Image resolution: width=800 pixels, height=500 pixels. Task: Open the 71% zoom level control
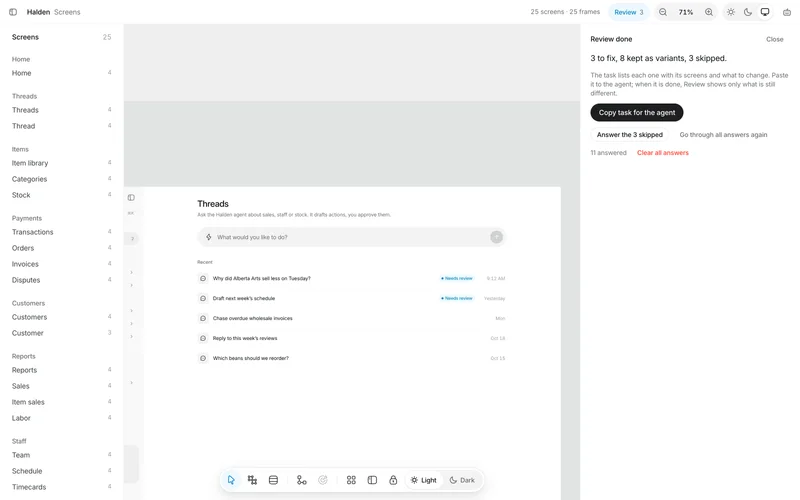click(x=686, y=12)
